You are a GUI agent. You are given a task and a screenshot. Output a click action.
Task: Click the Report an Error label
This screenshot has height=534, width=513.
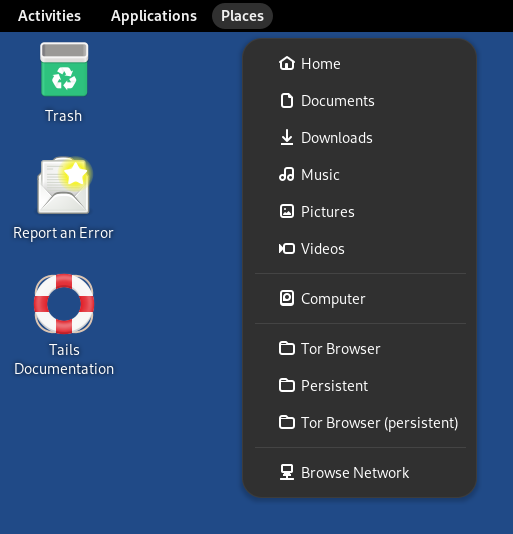click(63, 233)
